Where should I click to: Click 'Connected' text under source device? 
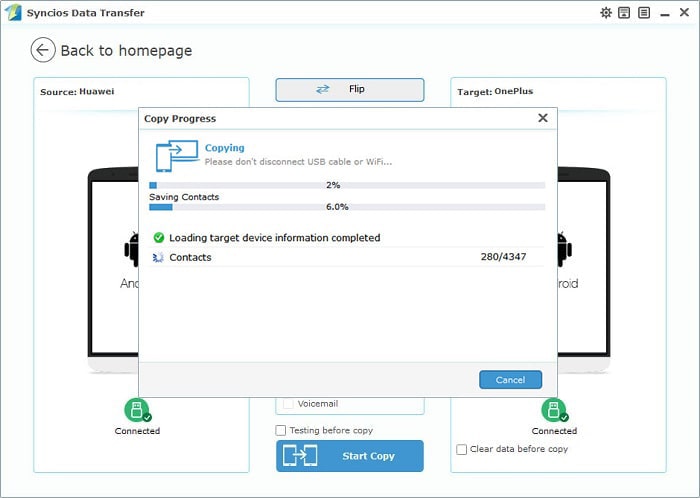[137, 431]
